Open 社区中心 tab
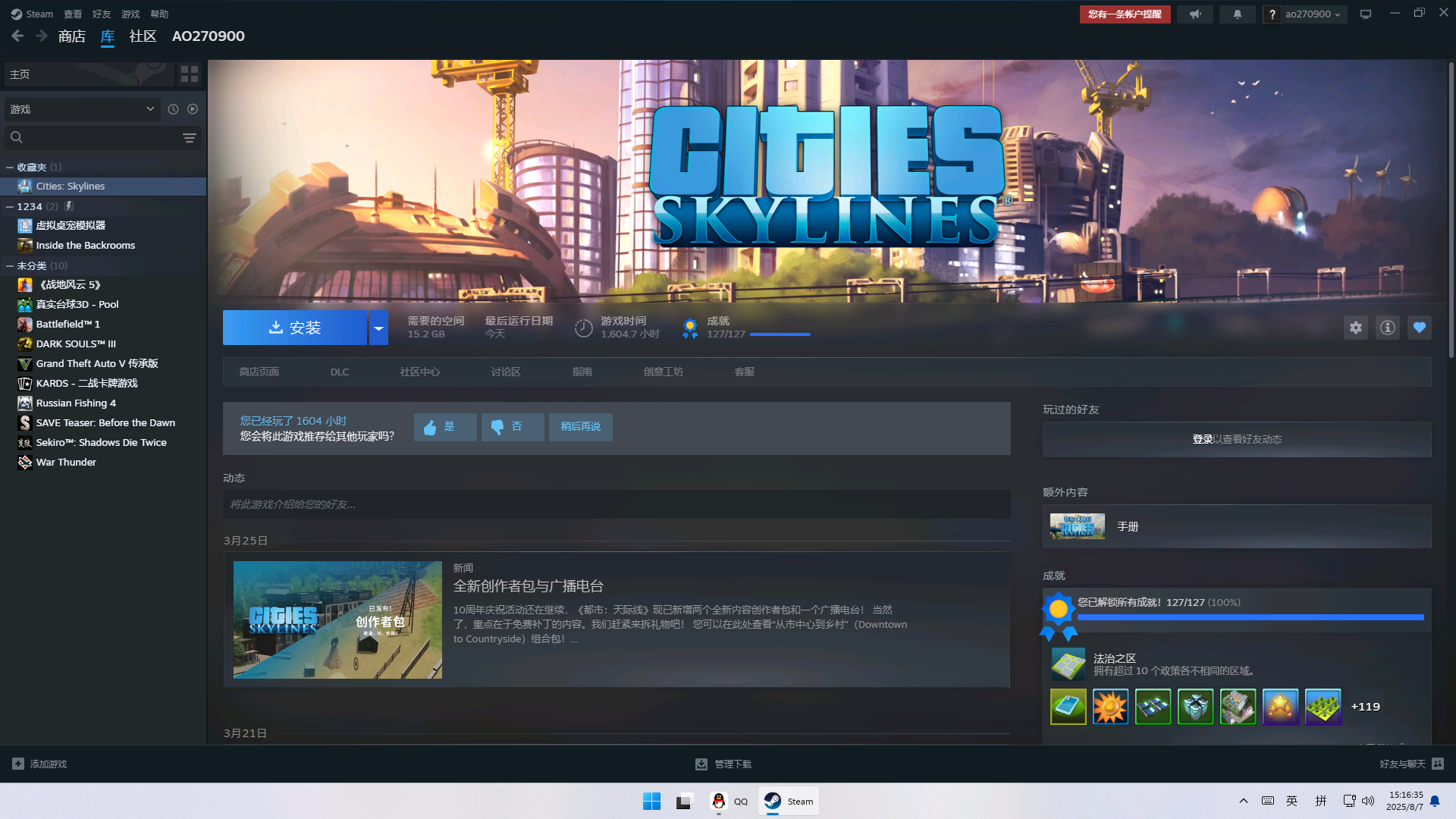 (x=420, y=372)
